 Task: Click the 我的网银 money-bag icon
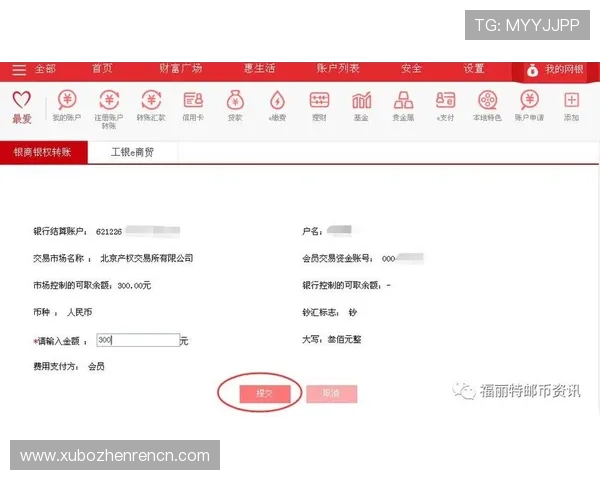pos(532,70)
